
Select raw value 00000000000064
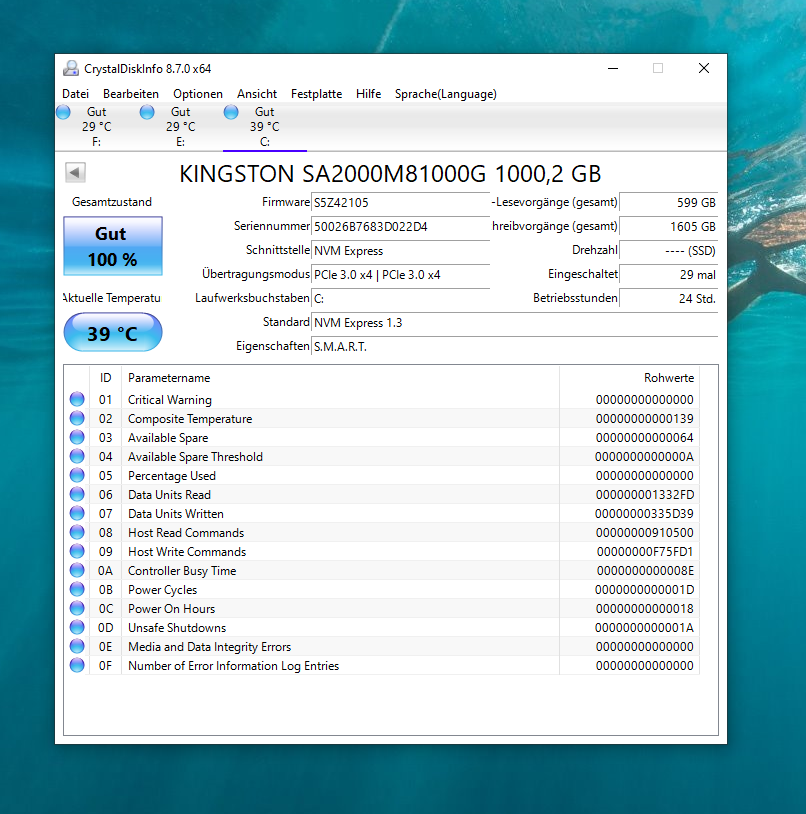pos(645,438)
